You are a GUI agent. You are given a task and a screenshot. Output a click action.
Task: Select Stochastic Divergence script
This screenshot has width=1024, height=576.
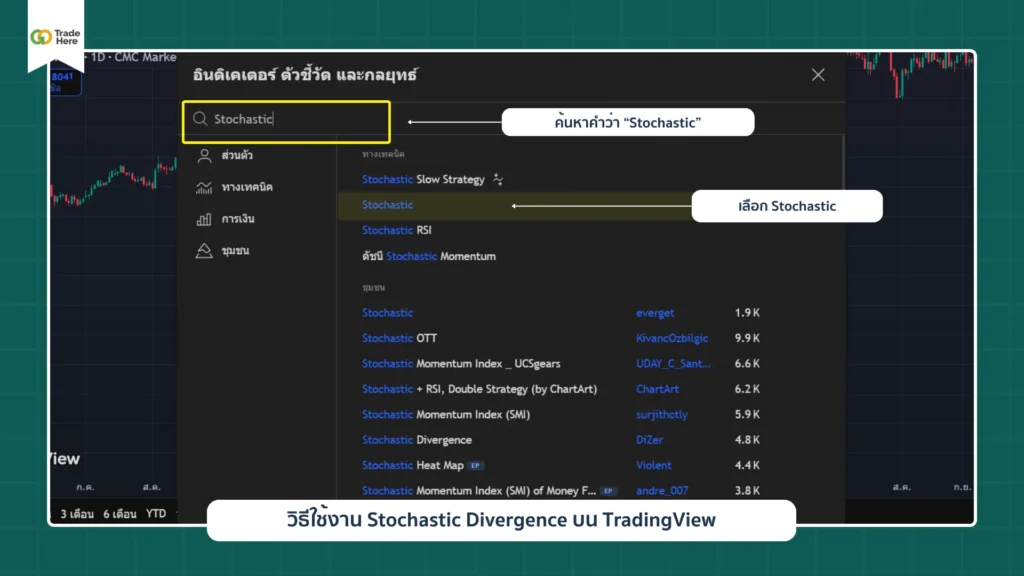pyautogui.click(x=417, y=440)
